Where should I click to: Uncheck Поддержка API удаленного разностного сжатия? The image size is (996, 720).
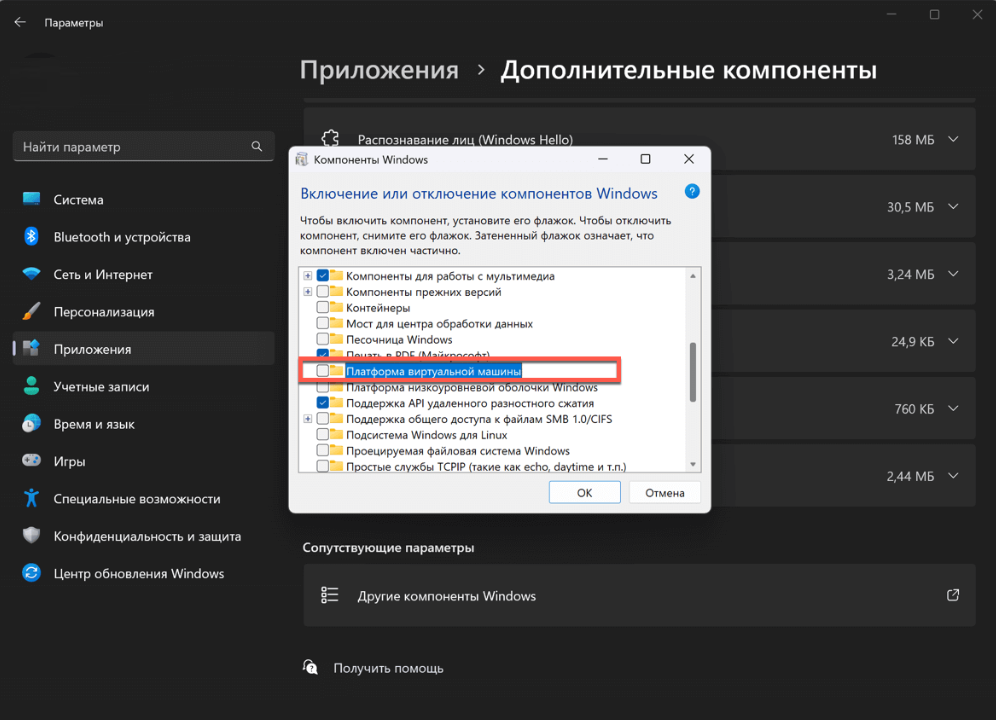click(323, 403)
